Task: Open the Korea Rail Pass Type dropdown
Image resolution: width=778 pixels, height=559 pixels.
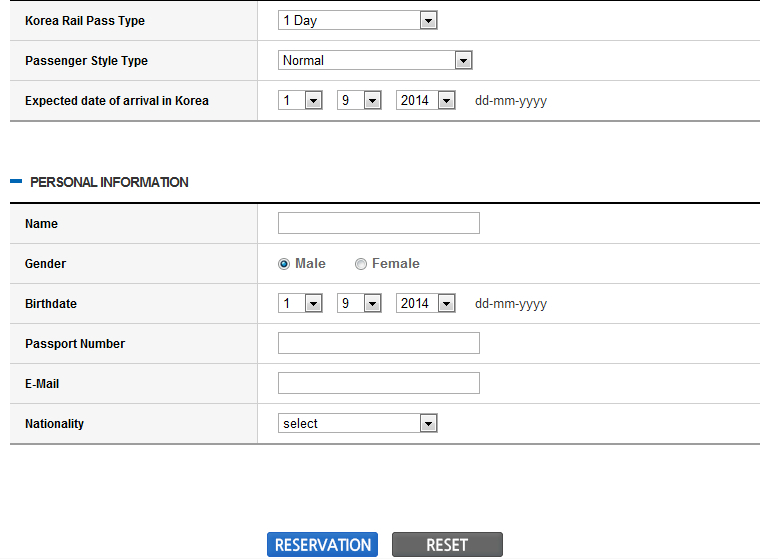Action: pos(357,21)
